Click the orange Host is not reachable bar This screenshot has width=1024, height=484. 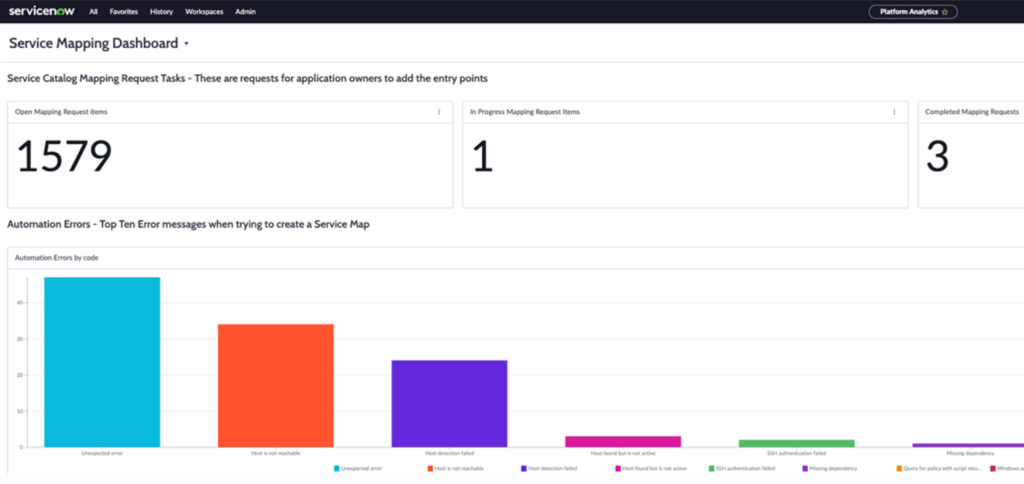coord(275,385)
